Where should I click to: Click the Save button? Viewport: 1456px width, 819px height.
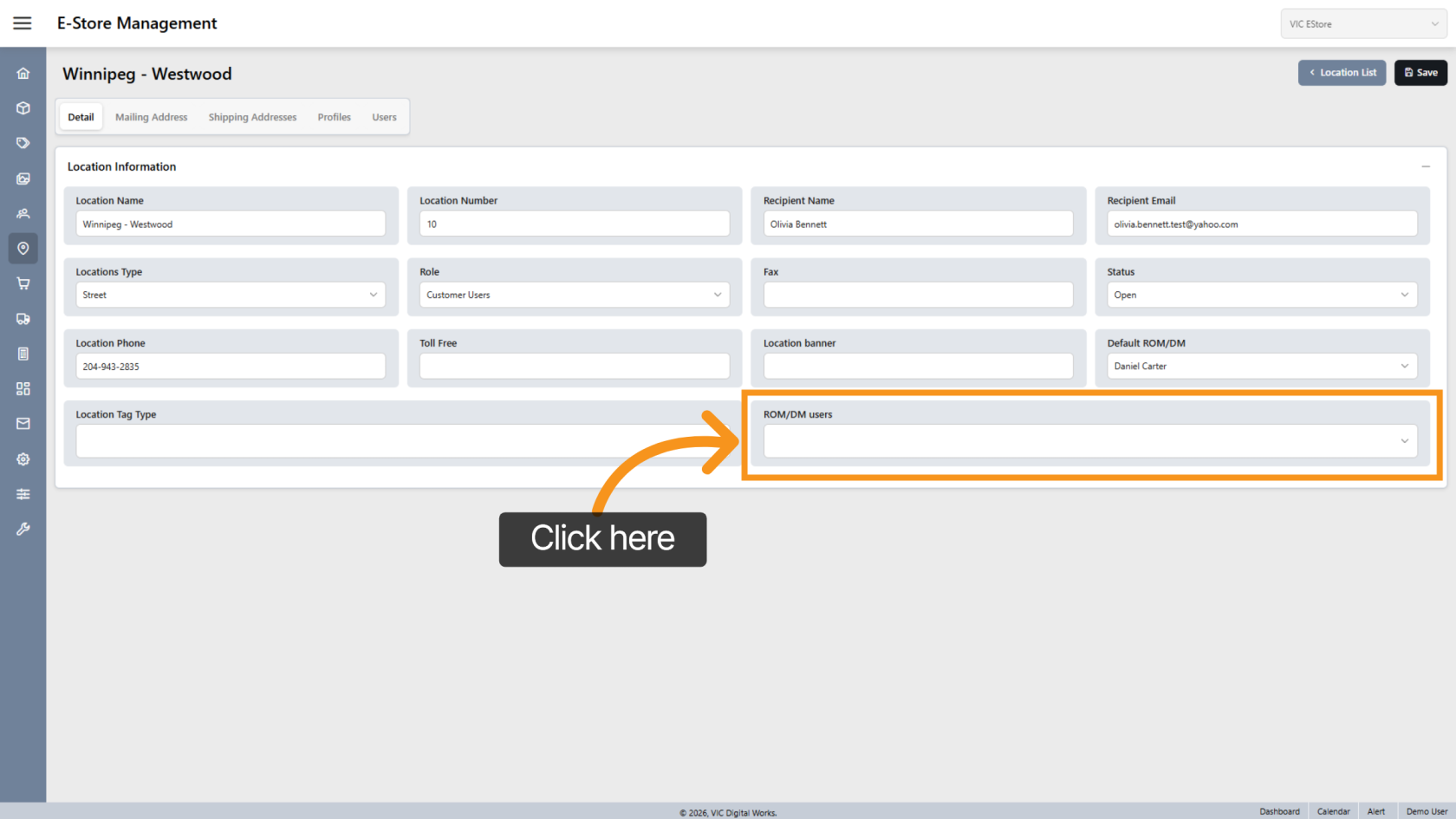point(1420,73)
